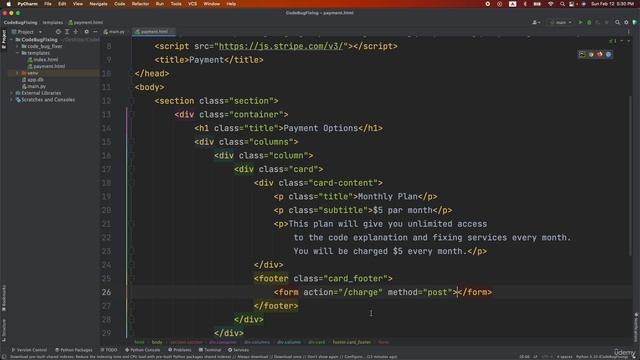Open Python Packages tool window
The image size is (640, 360).
point(73,350)
